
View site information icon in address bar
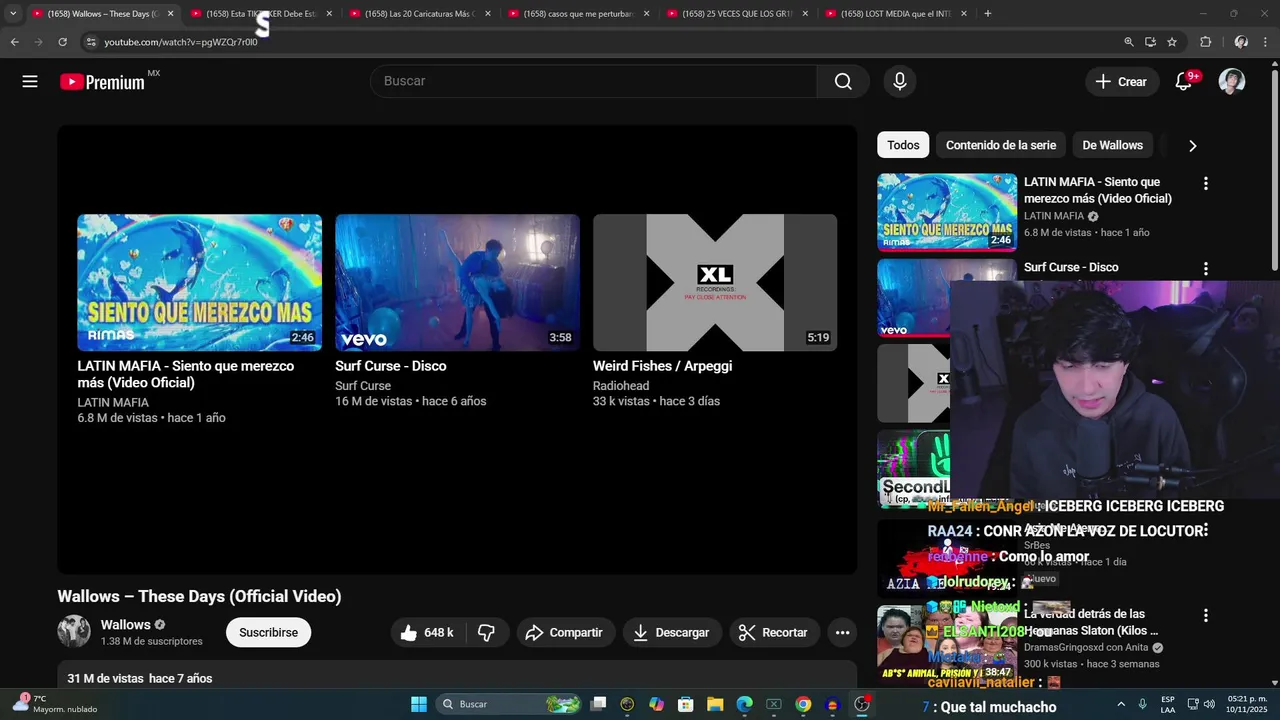91,42
